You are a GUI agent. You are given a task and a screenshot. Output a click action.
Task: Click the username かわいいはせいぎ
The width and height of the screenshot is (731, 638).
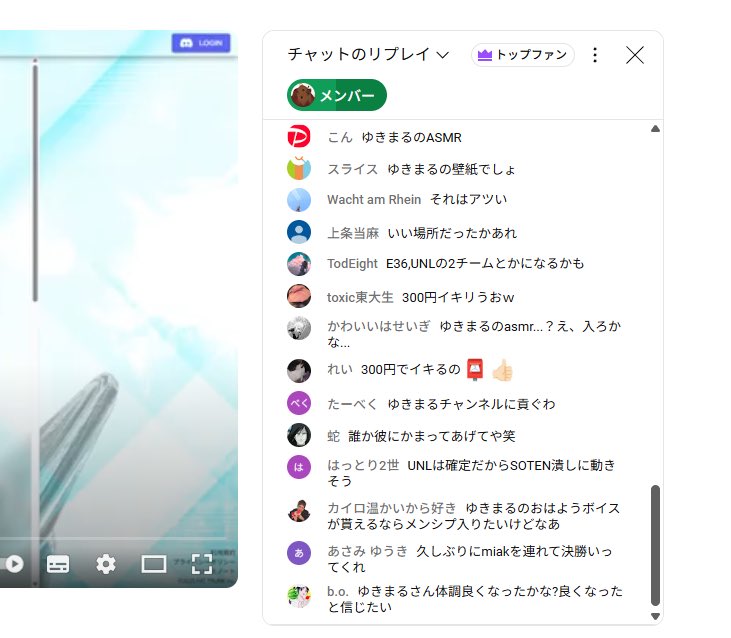click(x=379, y=326)
